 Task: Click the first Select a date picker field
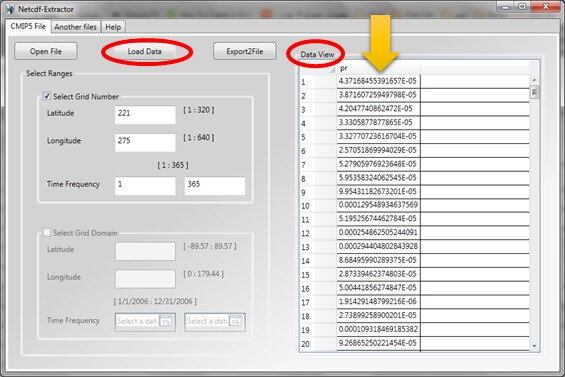coord(145,322)
